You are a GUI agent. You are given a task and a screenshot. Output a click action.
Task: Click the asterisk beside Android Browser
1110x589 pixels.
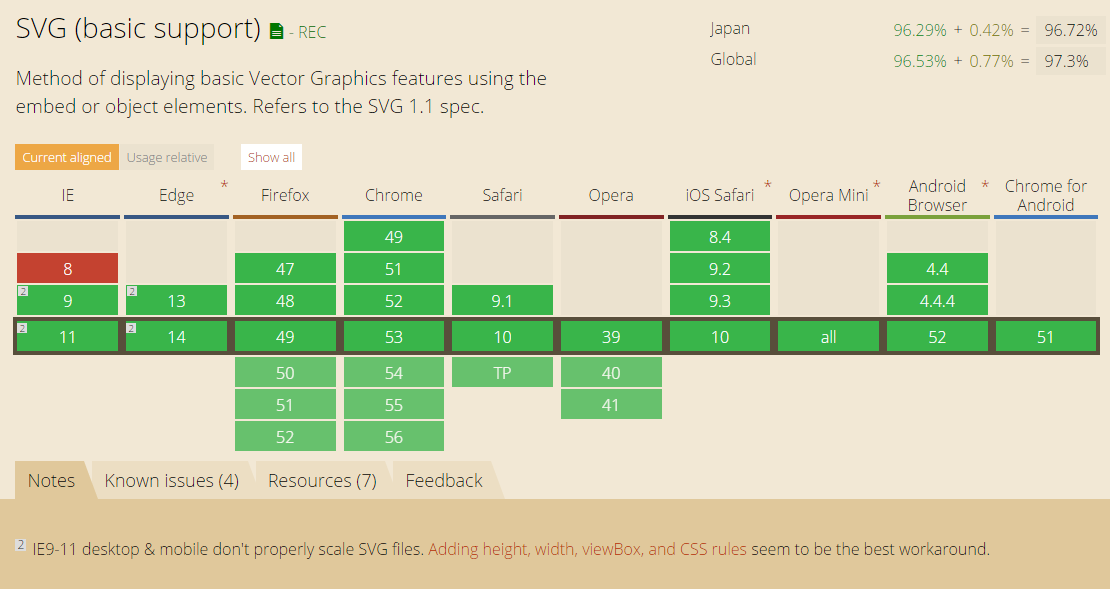pyautogui.click(x=985, y=185)
